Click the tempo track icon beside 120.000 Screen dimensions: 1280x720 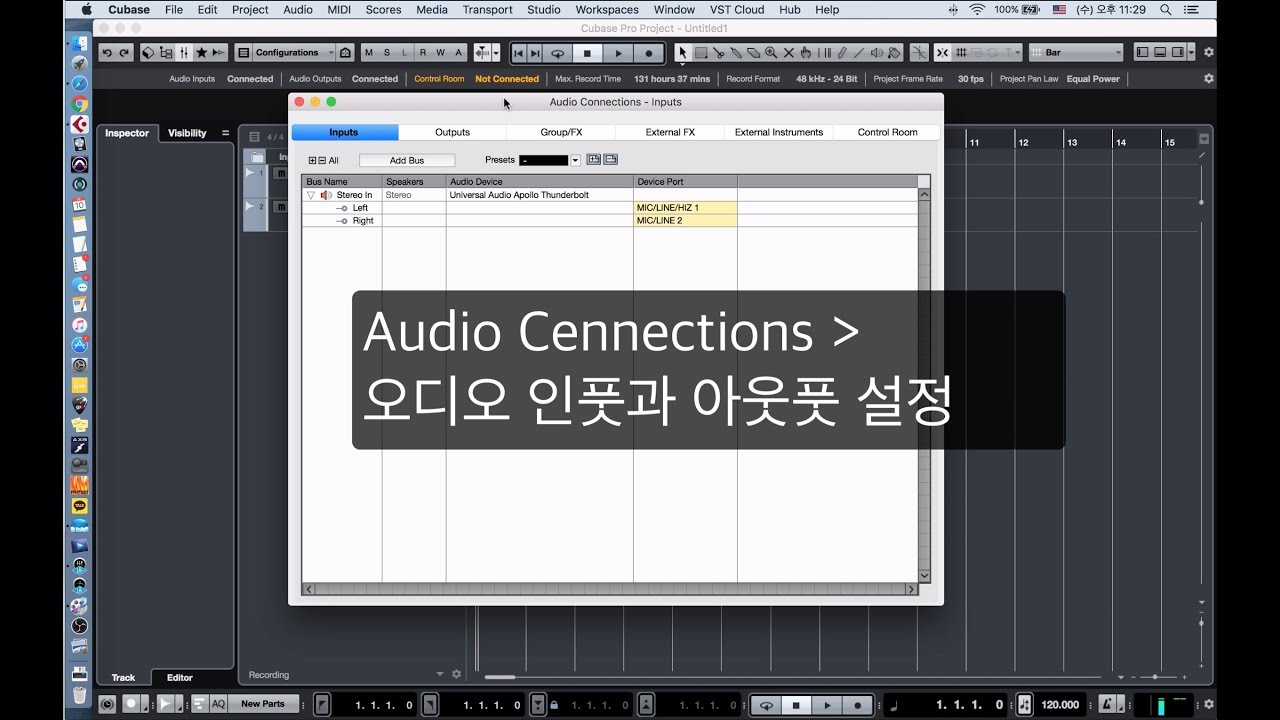[x=1024, y=704]
